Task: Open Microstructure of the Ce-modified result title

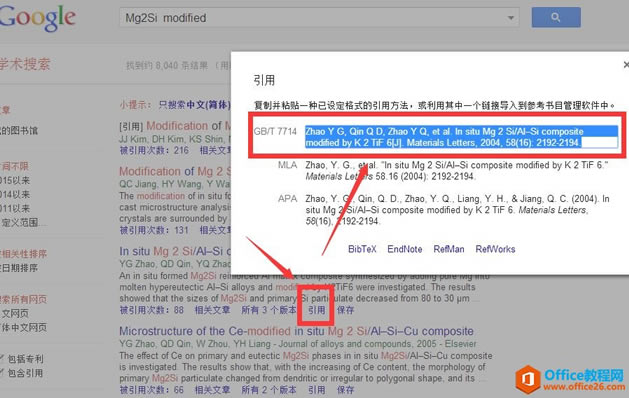Action: [296, 331]
